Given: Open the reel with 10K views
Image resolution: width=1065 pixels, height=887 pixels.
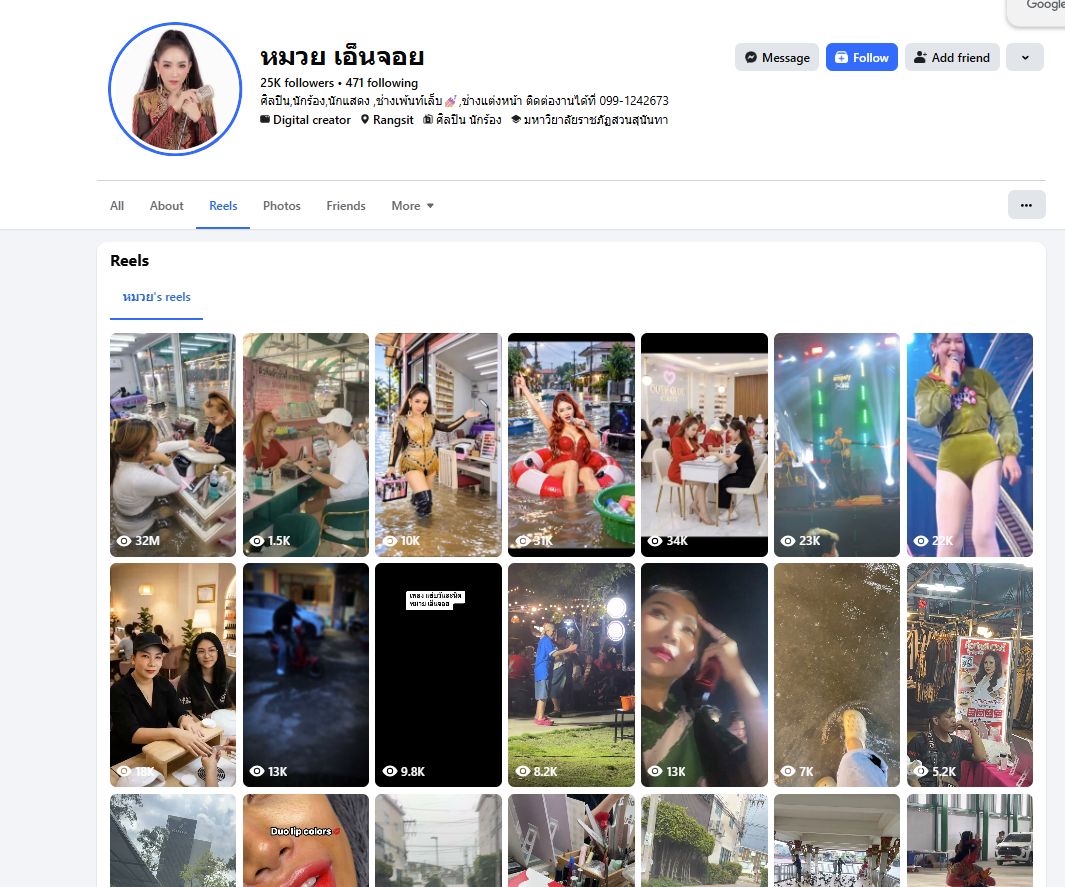Looking at the screenshot, I should tap(438, 445).
